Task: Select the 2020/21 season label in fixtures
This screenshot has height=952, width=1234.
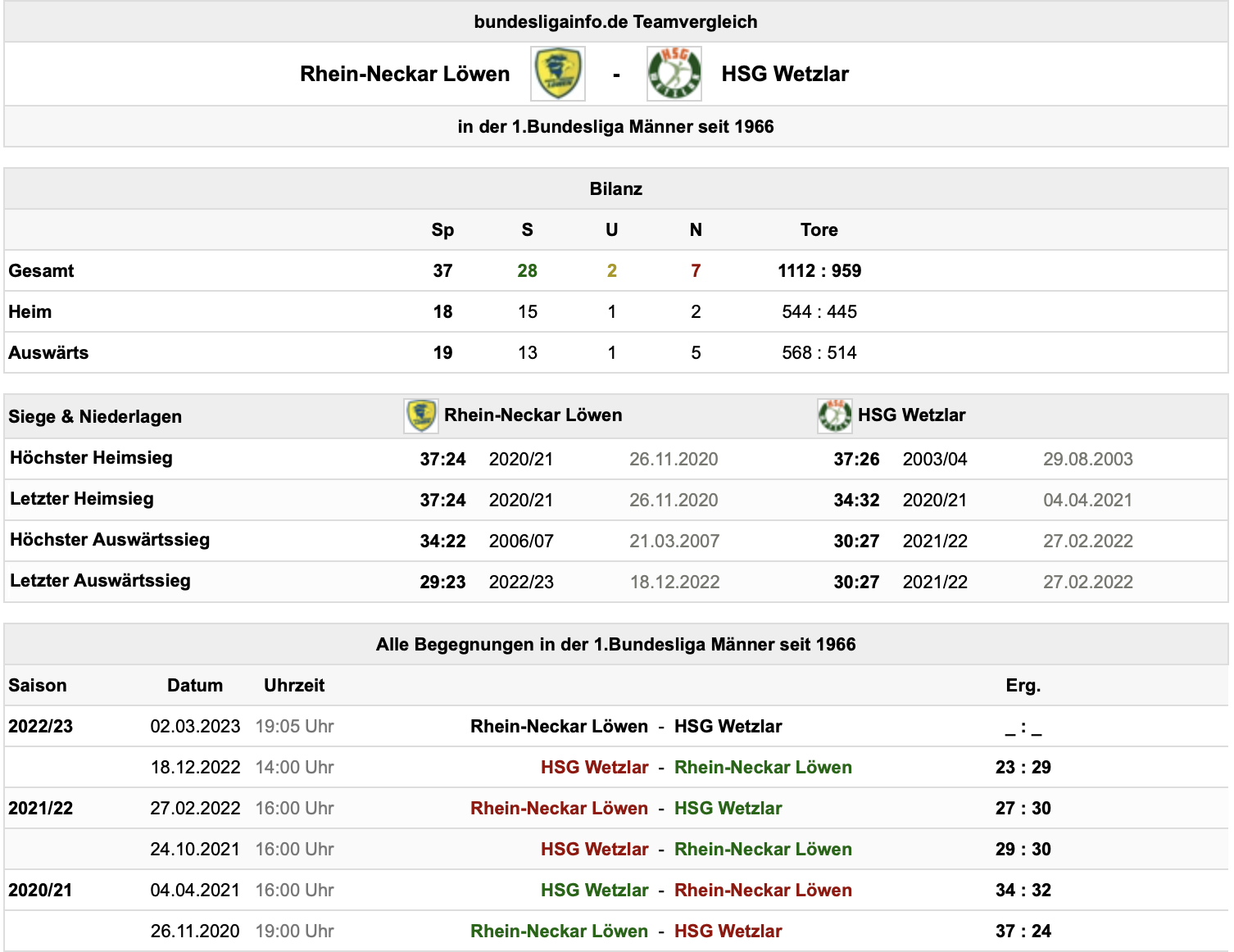Action: [x=40, y=891]
